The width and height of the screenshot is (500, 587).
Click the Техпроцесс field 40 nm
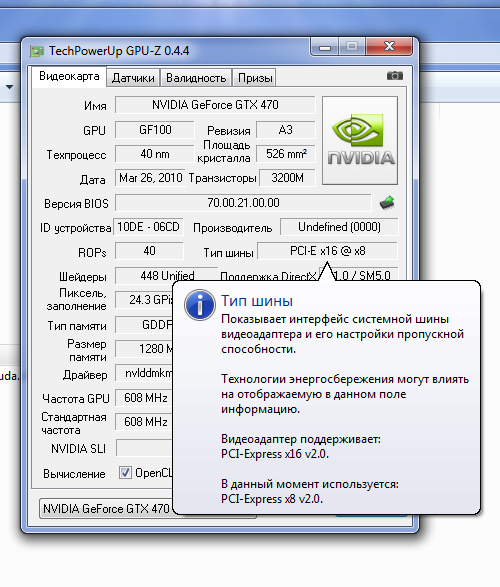(155, 154)
